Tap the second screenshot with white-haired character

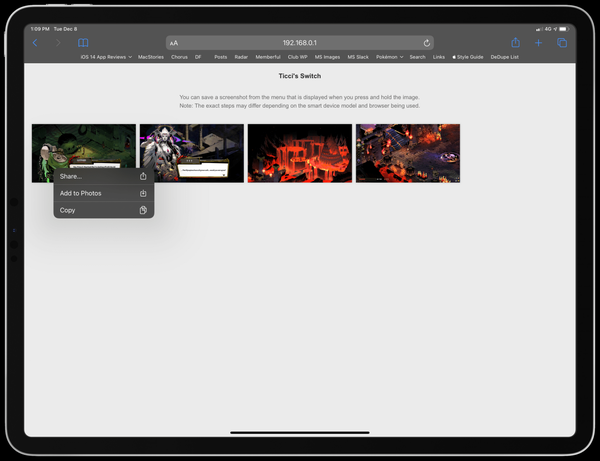192,153
